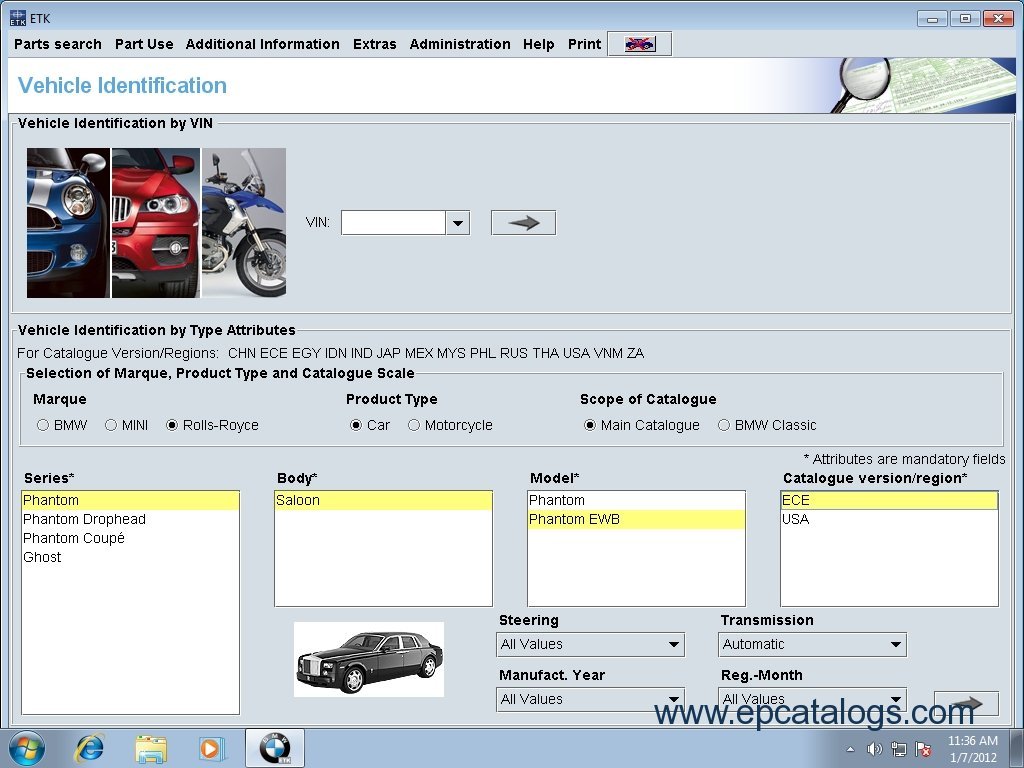
Task: Click the BMW ETK taskbar icon
Action: tap(275, 748)
